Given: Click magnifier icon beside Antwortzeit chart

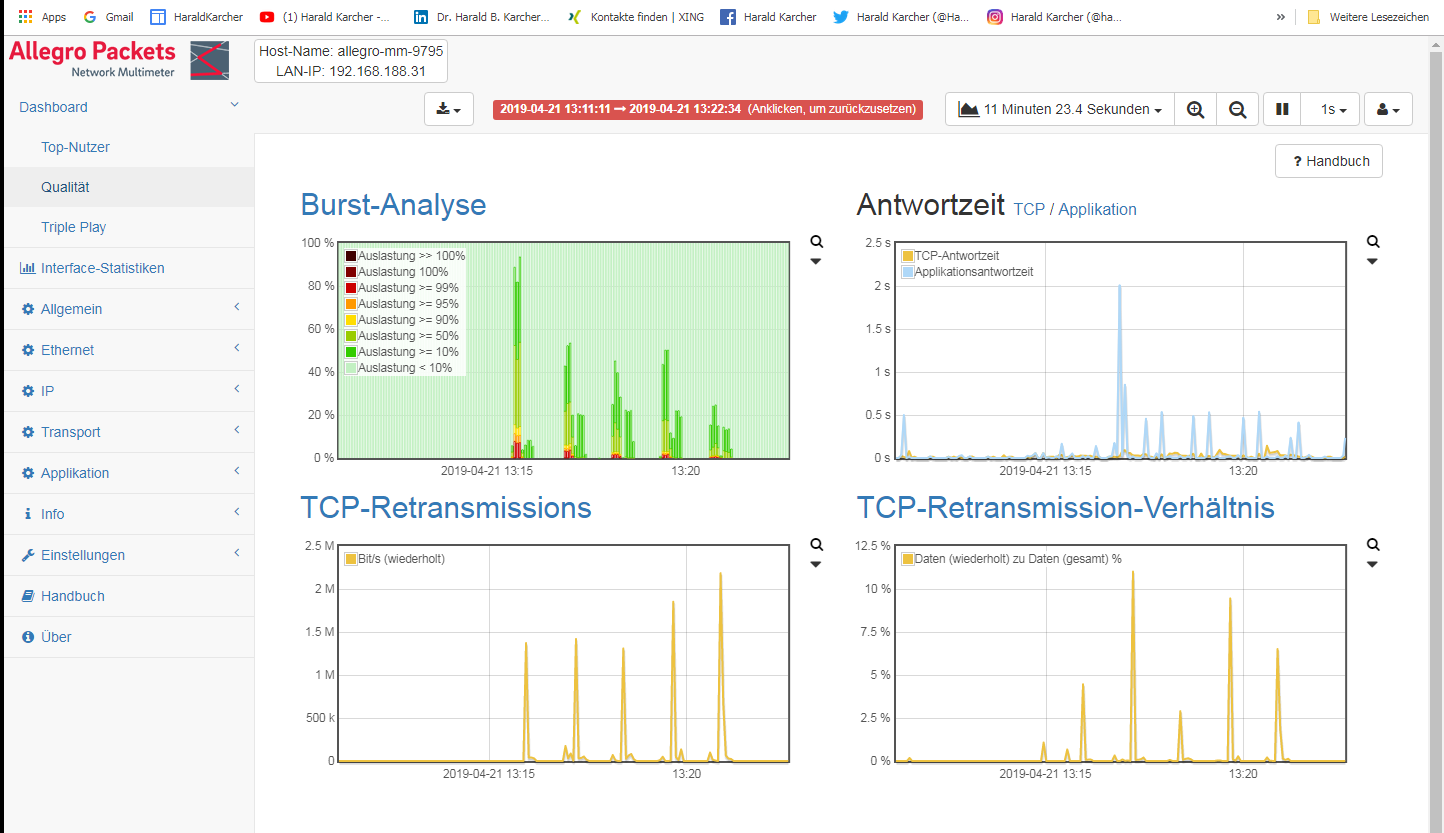Looking at the screenshot, I should 1373,242.
